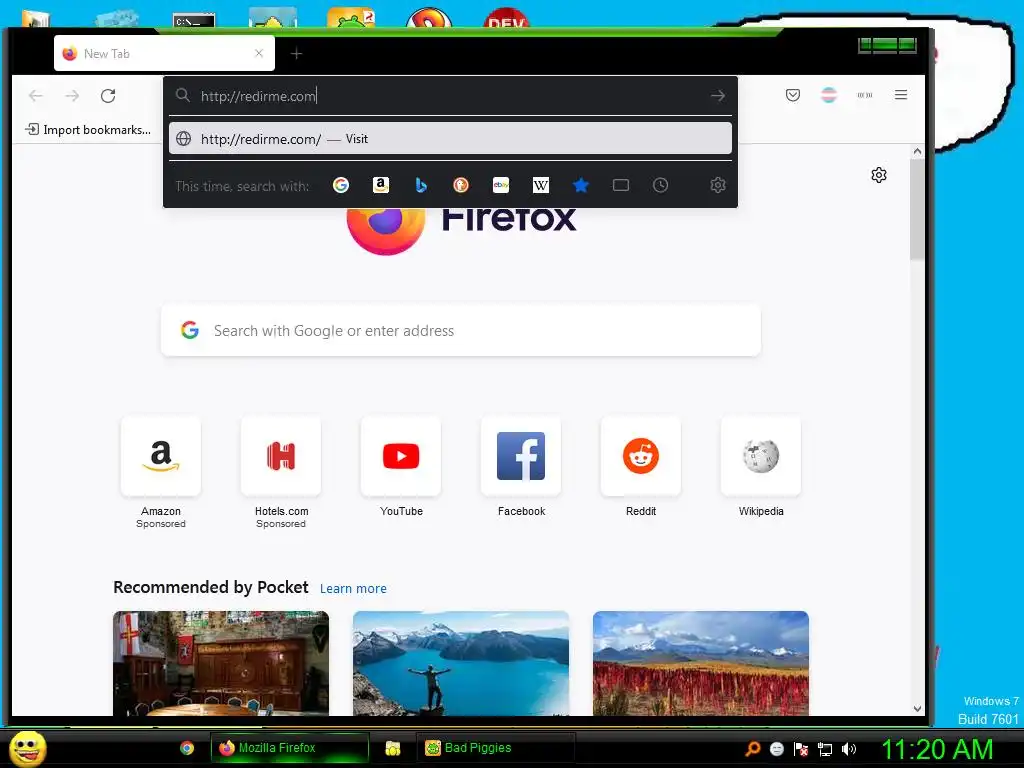Screen dimensions: 1024x768
Task: Open search settings gear in the dropdown
Action: tap(718, 185)
